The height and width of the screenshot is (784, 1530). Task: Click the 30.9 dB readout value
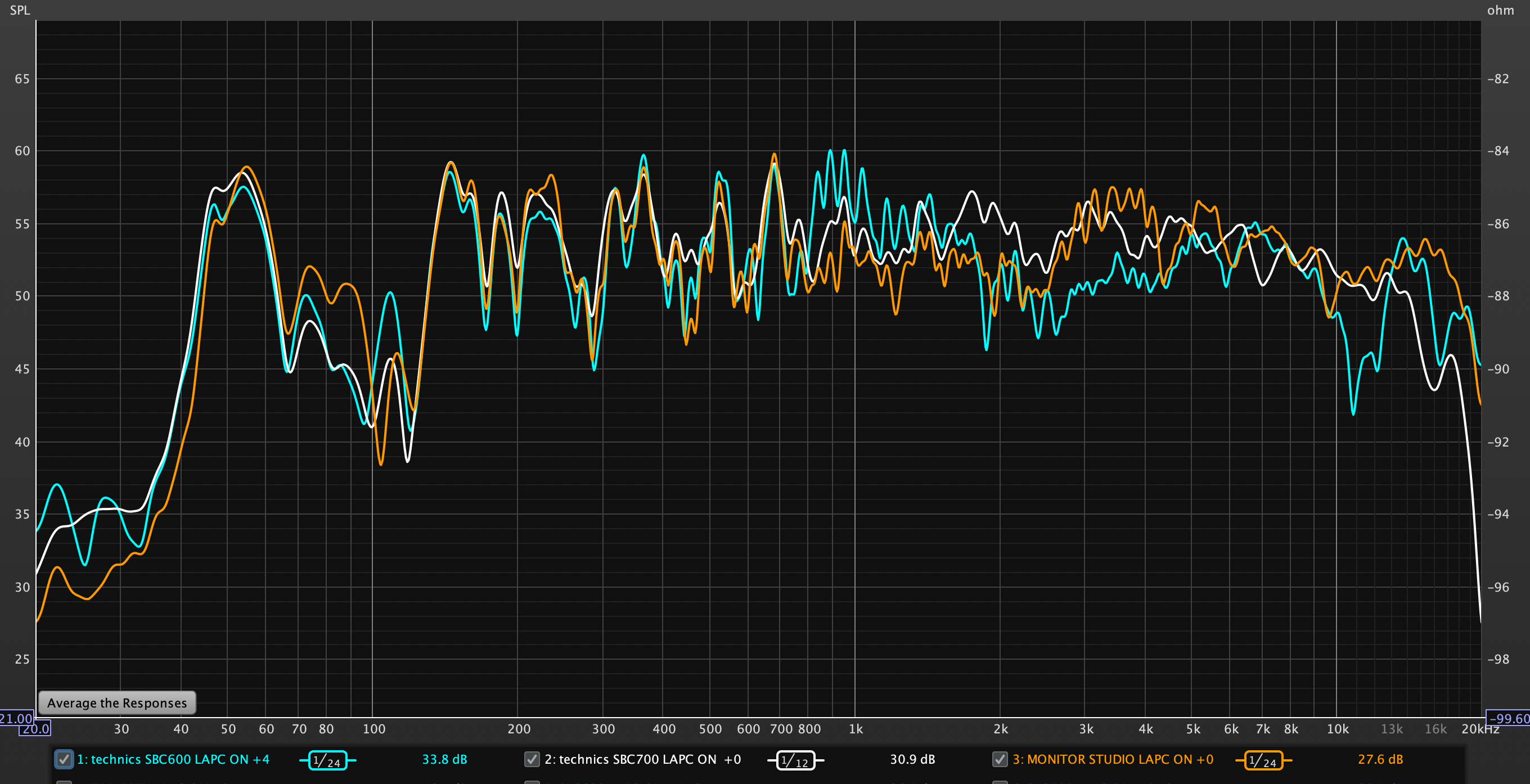[912, 759]
